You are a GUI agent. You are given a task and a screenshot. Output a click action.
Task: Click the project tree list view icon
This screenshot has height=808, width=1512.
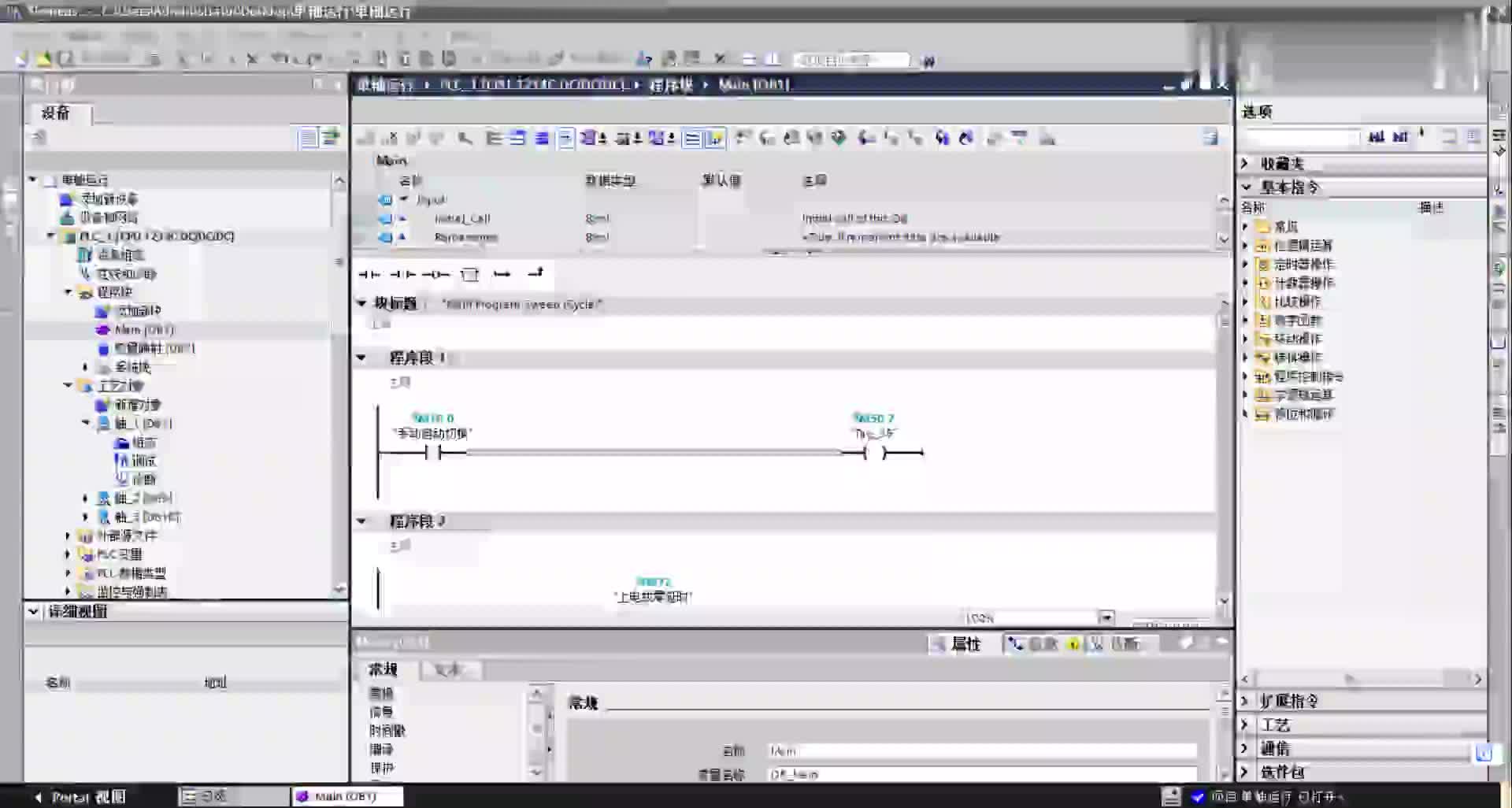click(308, 139)
